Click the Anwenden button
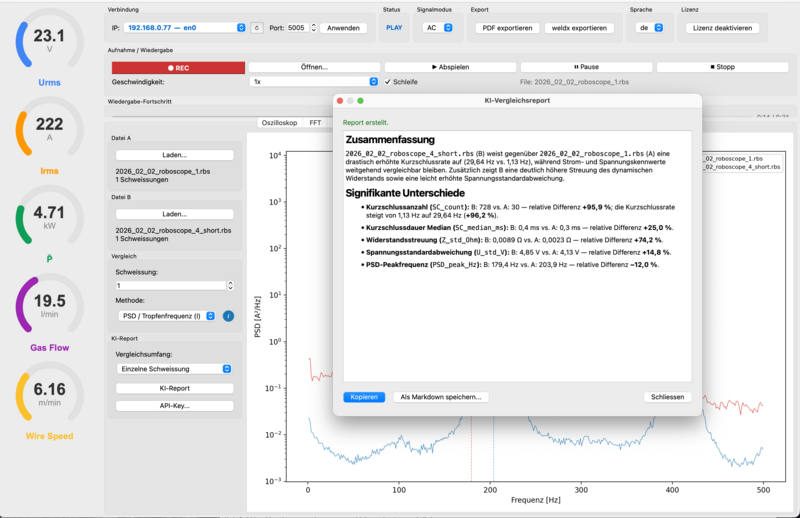The width and height of the screenshot is (800, 518). point(343,28)
